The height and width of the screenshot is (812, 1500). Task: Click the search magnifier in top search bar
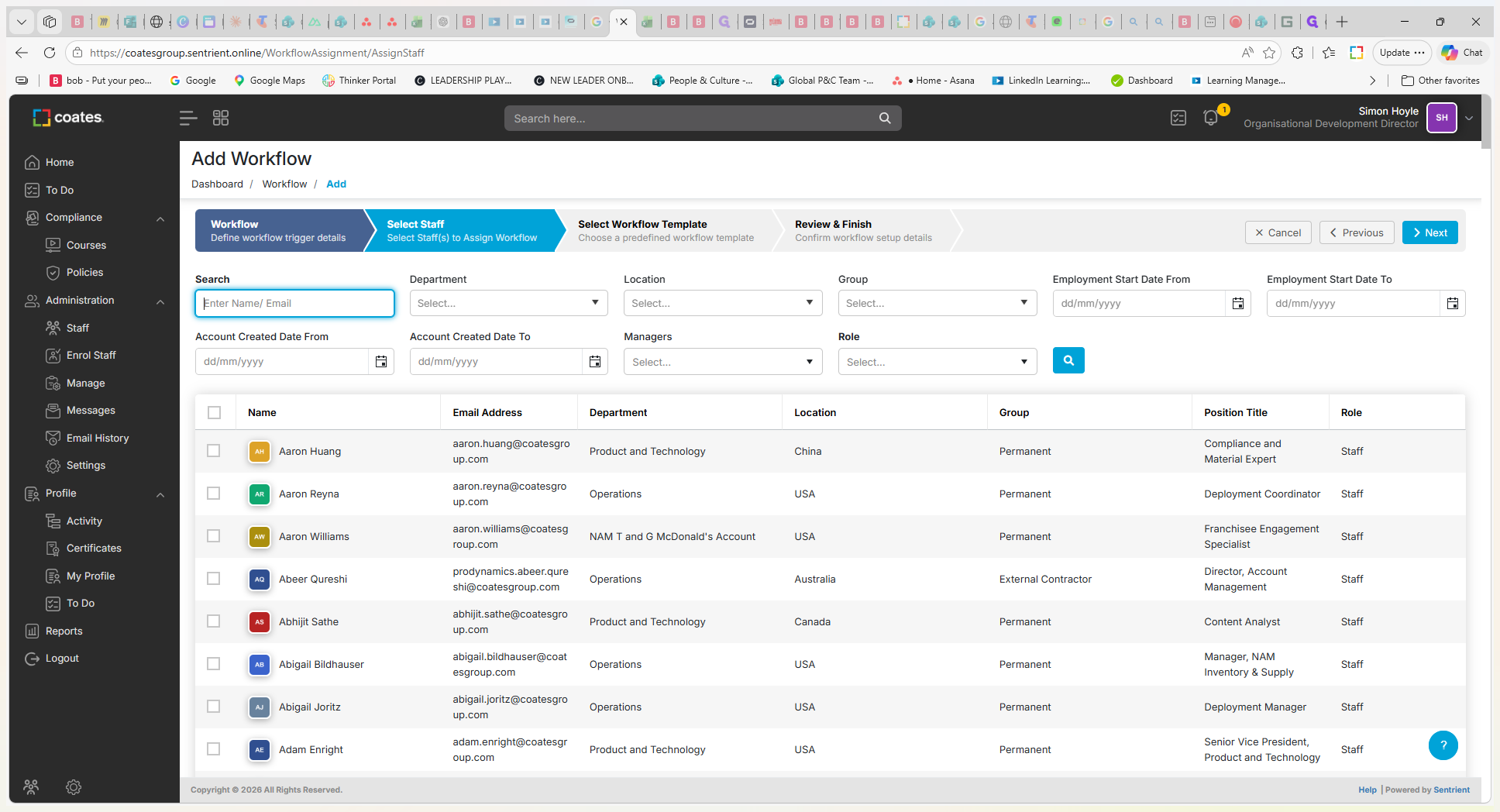(x=885, y=118)
